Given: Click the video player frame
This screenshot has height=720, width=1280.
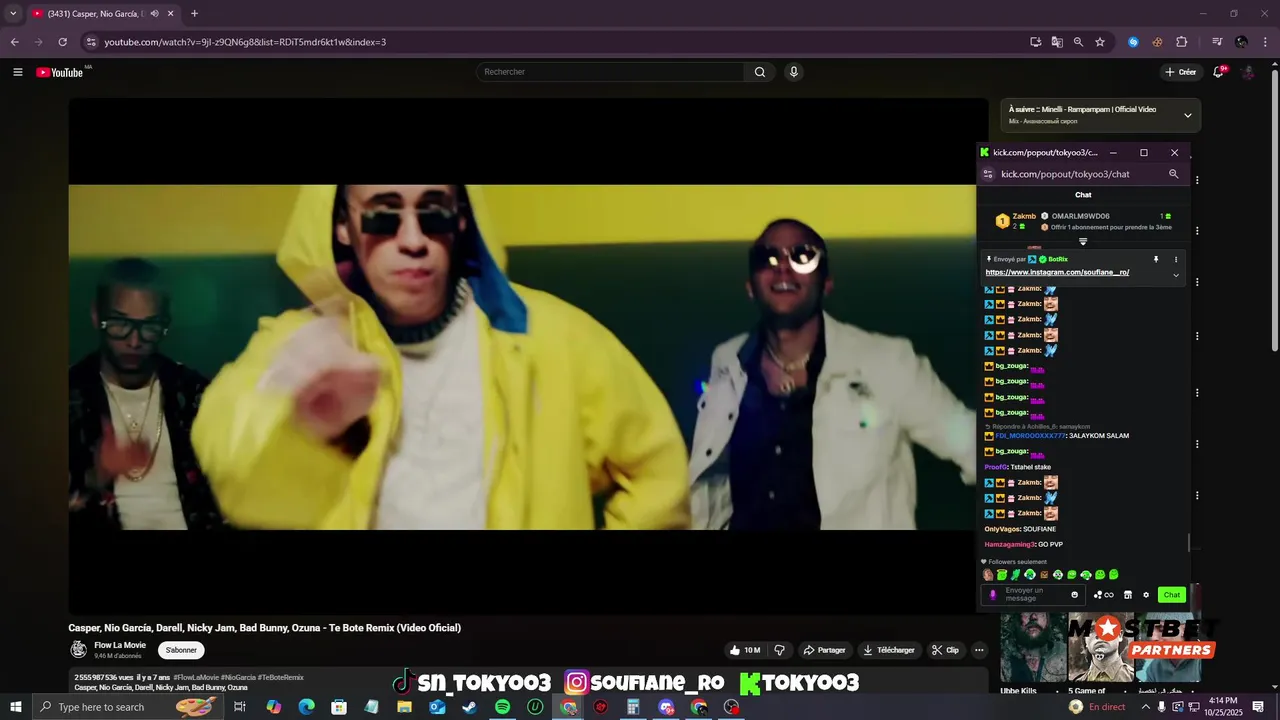Looking at the screenshot, I should pos(528,357).
